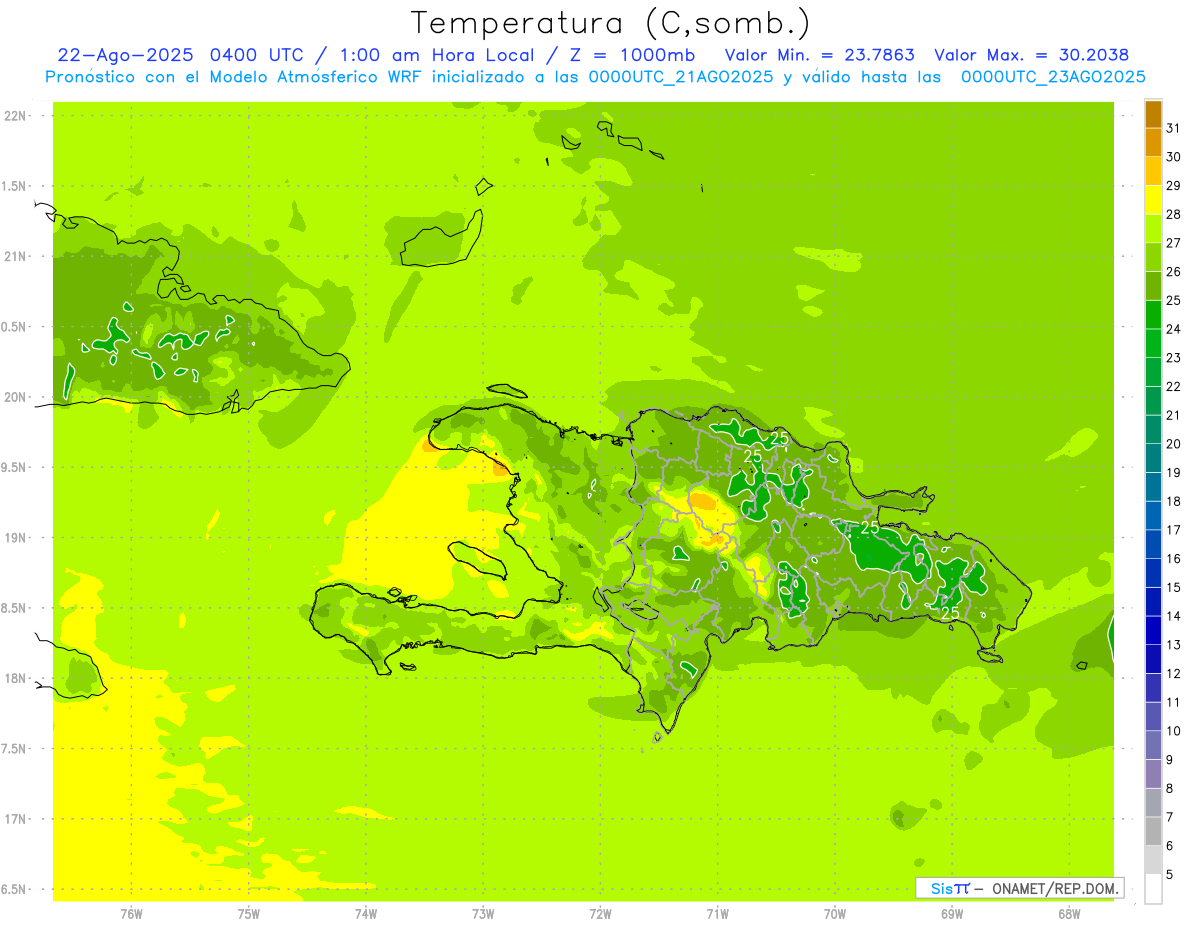
Task: Click 'Valor Min. = 23.7863' text
Action: pos(820,55)
